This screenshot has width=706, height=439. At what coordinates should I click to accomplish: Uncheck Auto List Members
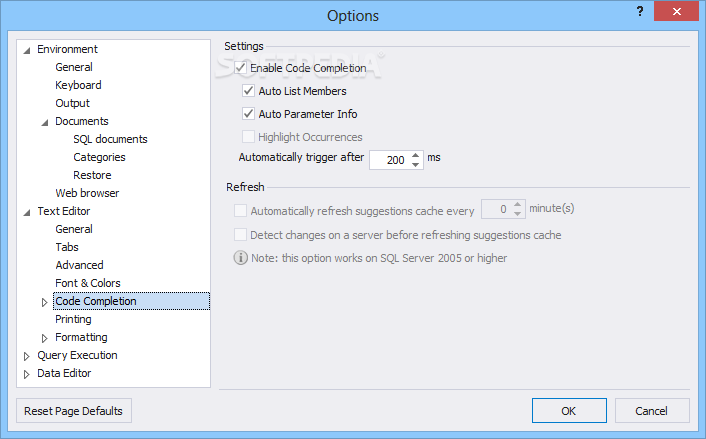pyautogui.click(x=249, y=91)
